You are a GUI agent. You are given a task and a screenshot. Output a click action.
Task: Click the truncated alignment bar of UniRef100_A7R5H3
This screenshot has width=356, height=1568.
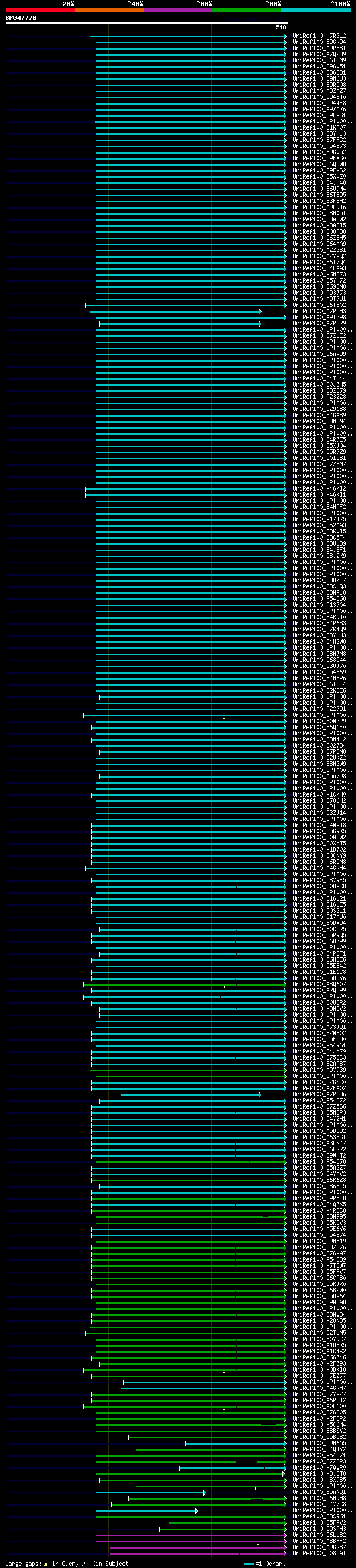coord(175,311)
